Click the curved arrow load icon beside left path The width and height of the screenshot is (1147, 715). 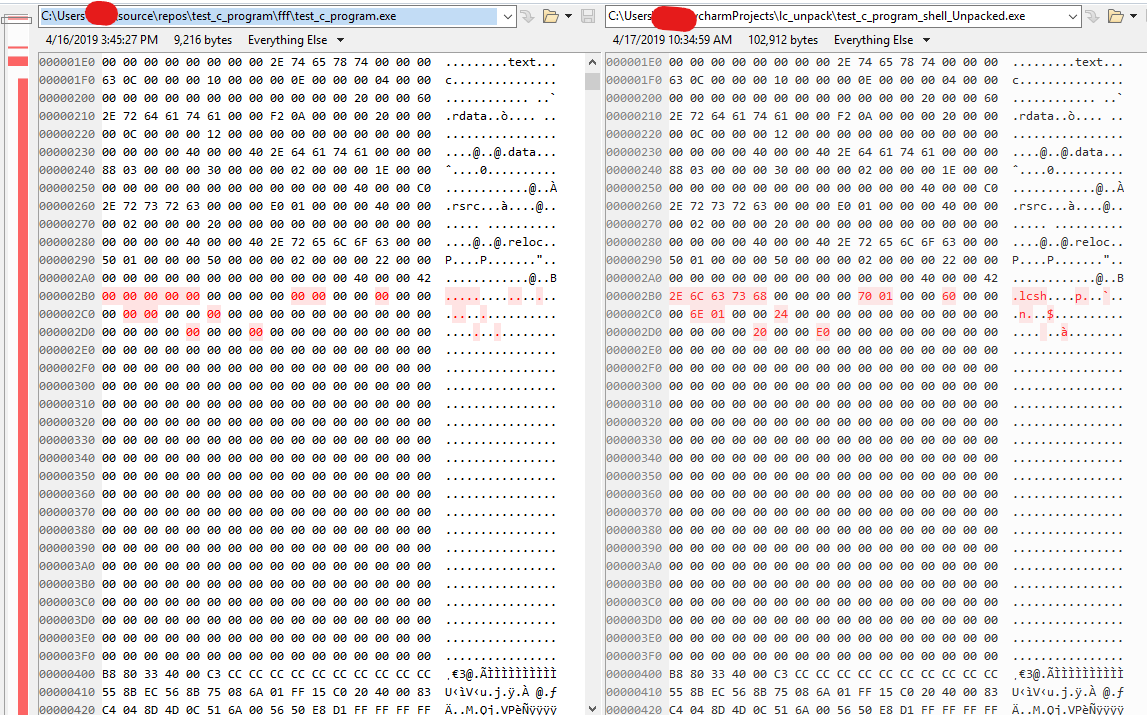pos(527,16)
